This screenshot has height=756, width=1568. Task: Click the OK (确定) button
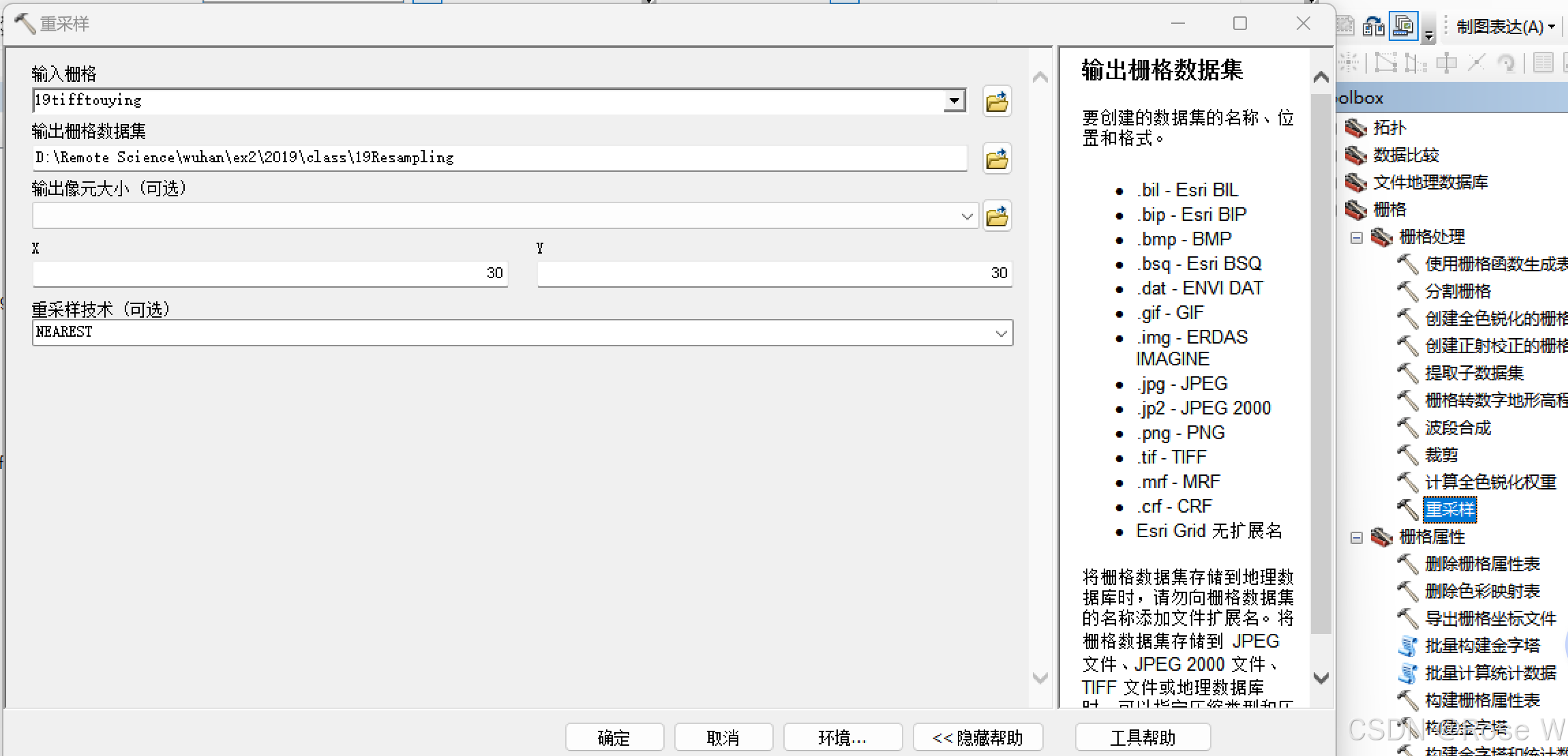614,737
